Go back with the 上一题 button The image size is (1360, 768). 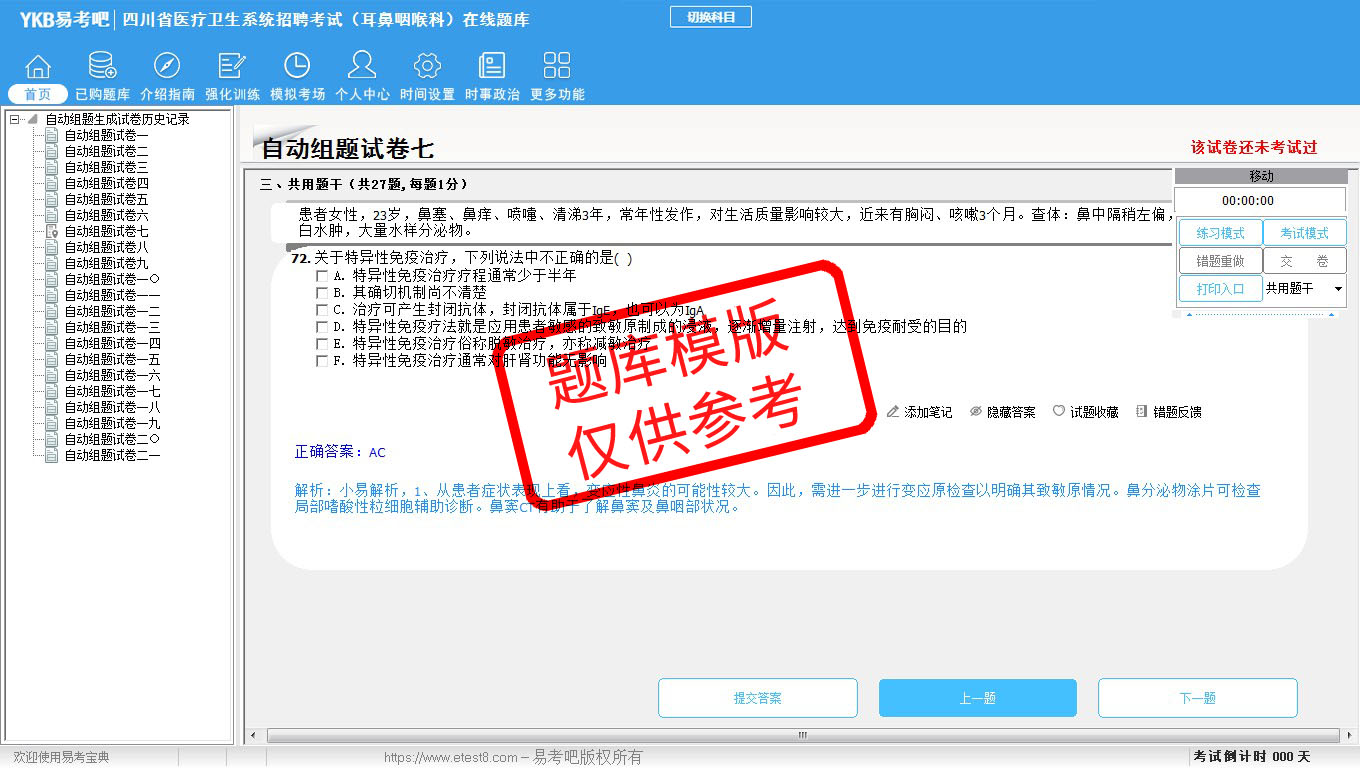tap(977, 698)
